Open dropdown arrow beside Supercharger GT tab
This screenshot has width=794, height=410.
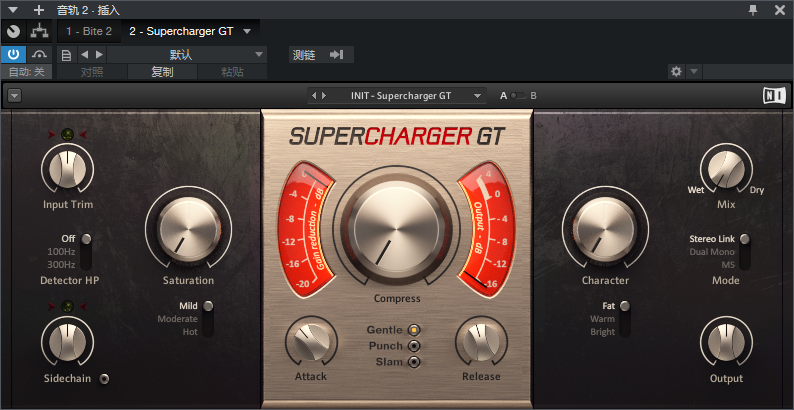[x=247, y=31]
